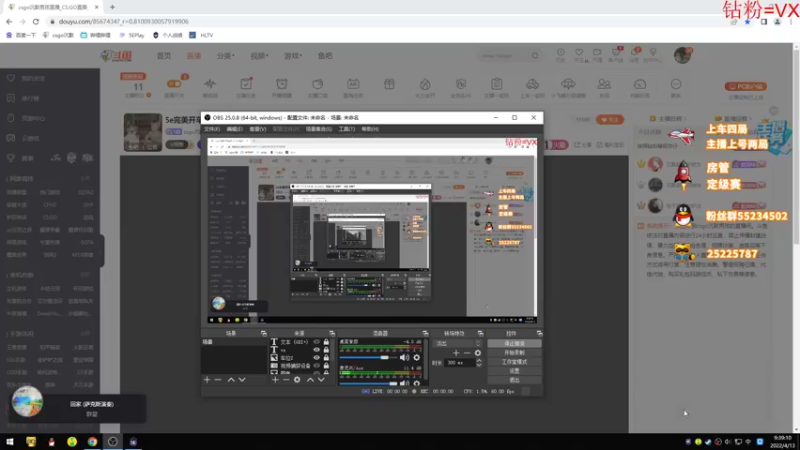This screenshot has height=450, width=800.
Task: Move OBS scene down in the list
Action: (x=242, y=380)
